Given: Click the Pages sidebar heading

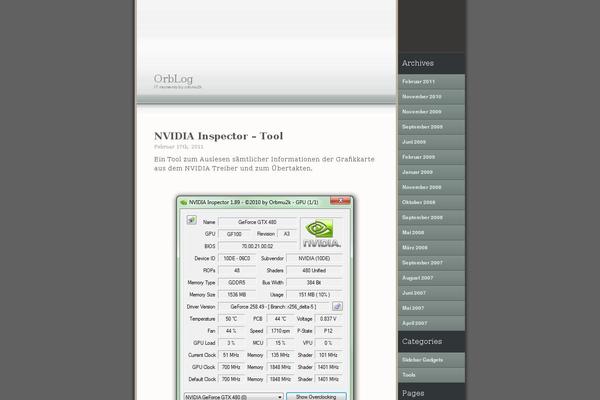Looking at the screenshot, I should click(x=413, y=393).
